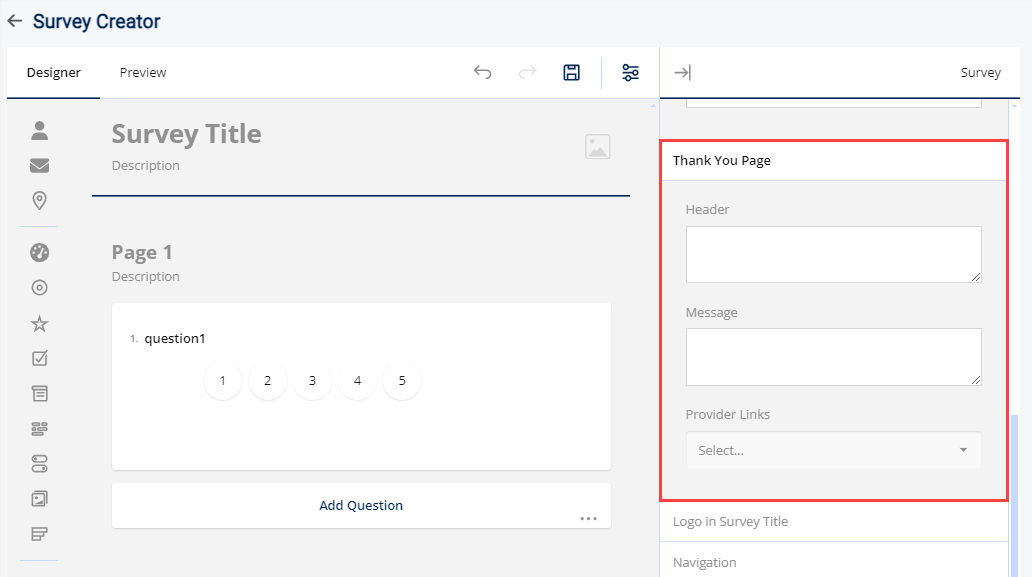Select the user info question icon
The image size is (1032, 577).
[x=39, y=130]
